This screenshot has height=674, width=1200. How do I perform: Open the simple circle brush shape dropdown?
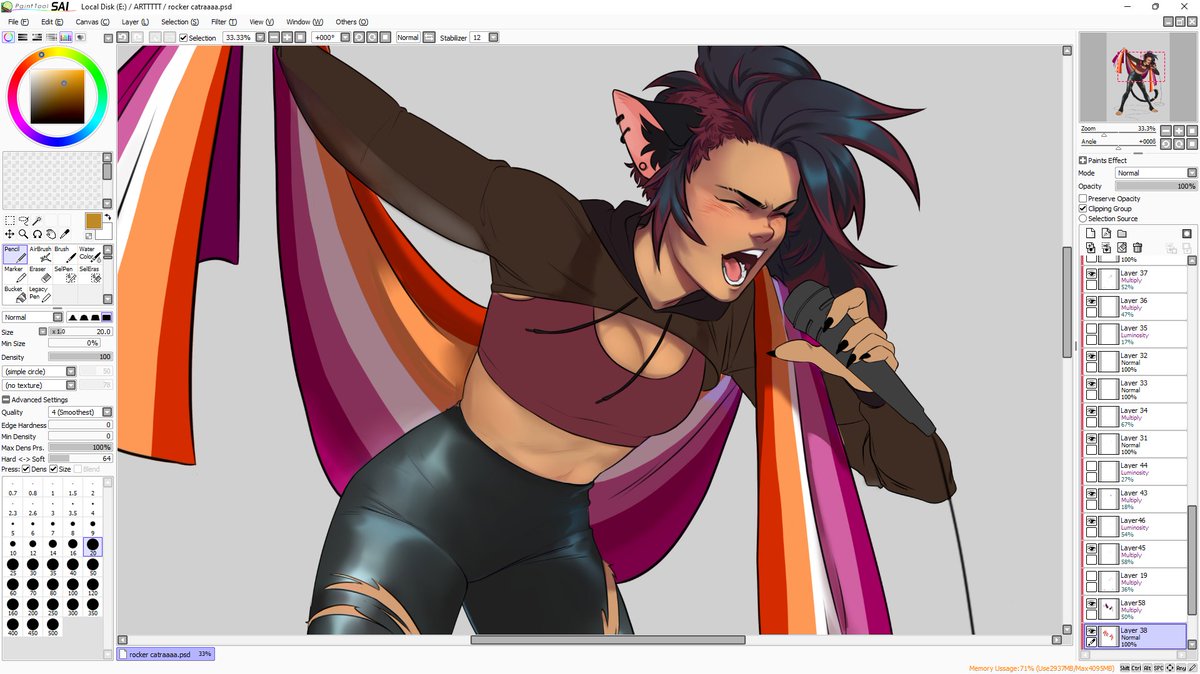71,371
